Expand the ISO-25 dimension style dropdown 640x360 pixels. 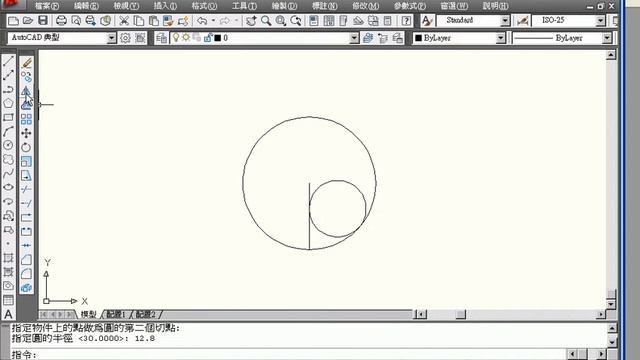coord(600,20)
